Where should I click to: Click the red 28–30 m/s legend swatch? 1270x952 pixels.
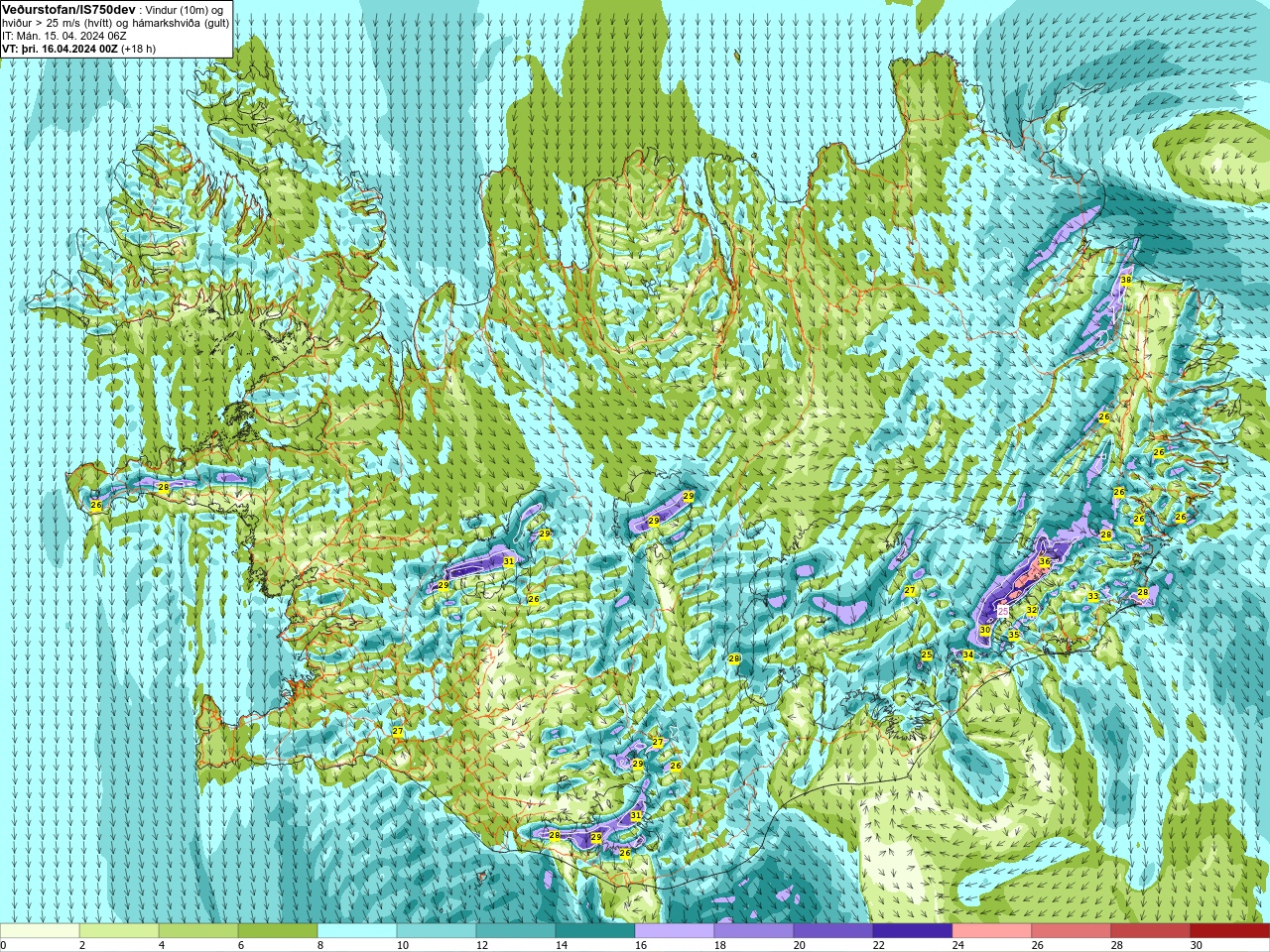point(1151,931)
